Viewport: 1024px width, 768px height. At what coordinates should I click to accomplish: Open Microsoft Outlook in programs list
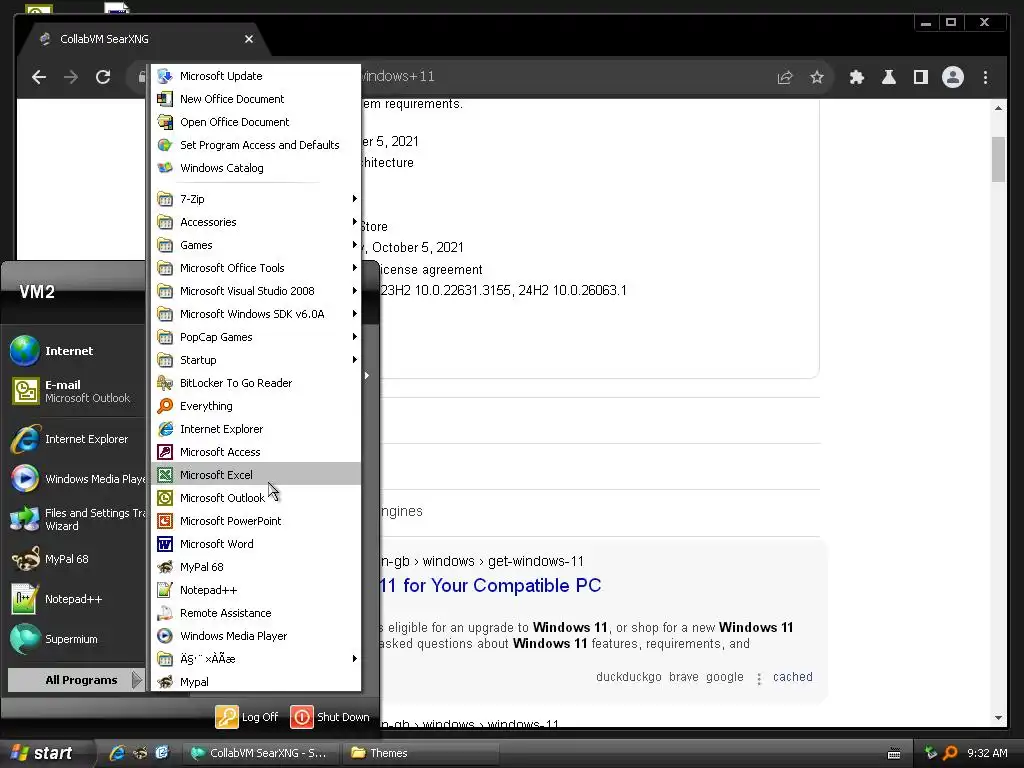point(255,498)
